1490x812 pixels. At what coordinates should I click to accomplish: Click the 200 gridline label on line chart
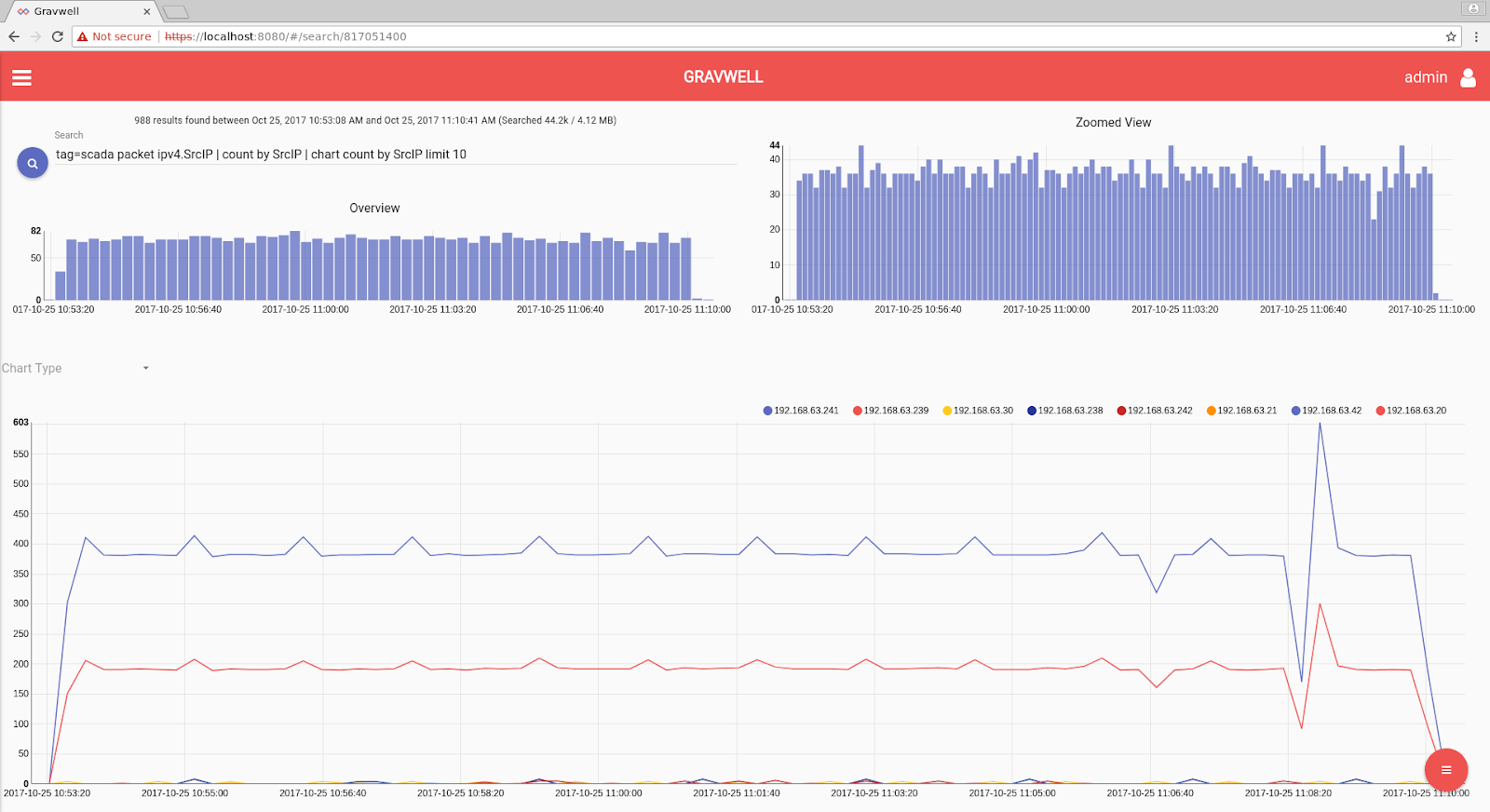click(x=20, y=664)
